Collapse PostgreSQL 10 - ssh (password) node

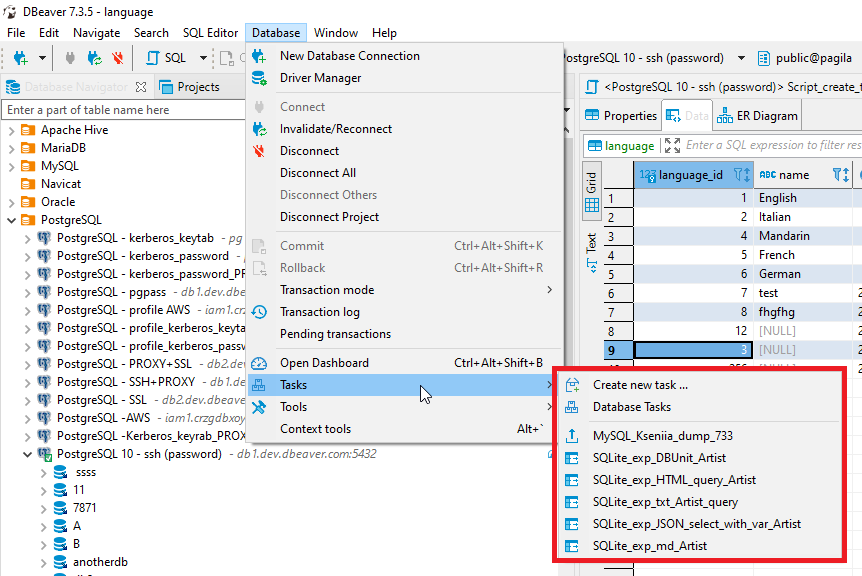(27, 455)
